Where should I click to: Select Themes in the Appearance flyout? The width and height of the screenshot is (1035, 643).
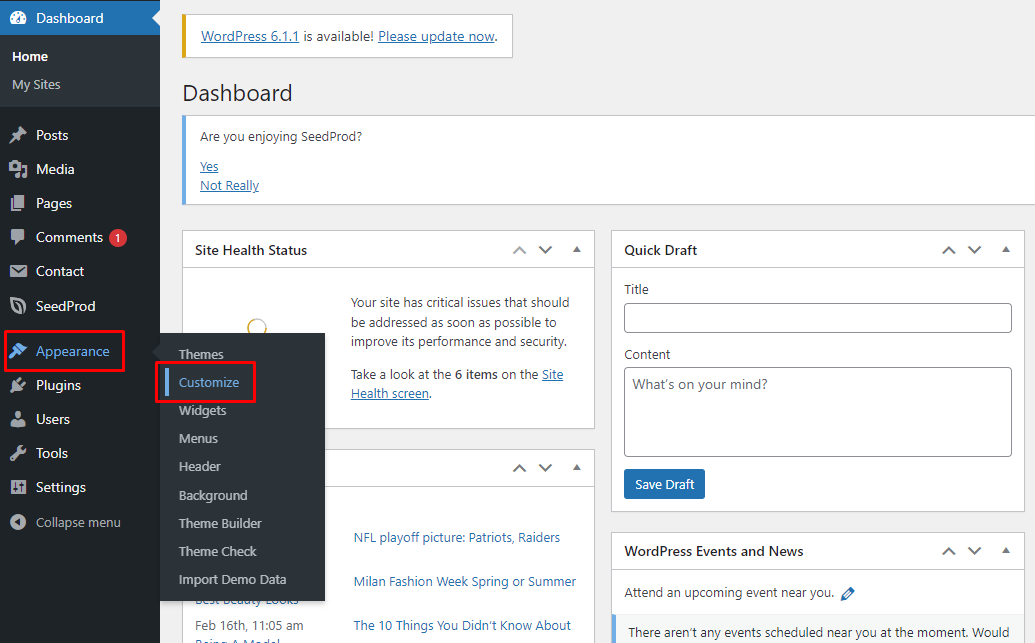point(201,355)
